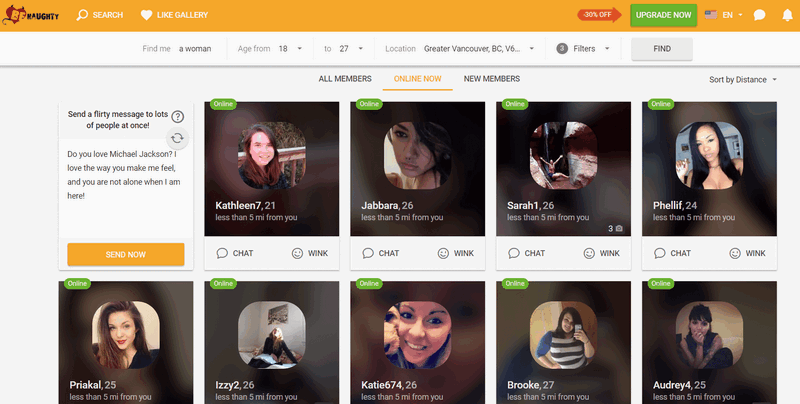Viewport: 800px width, 404px height.
Task: Chat with Kathleen7
Action: (x=235, y=254)
